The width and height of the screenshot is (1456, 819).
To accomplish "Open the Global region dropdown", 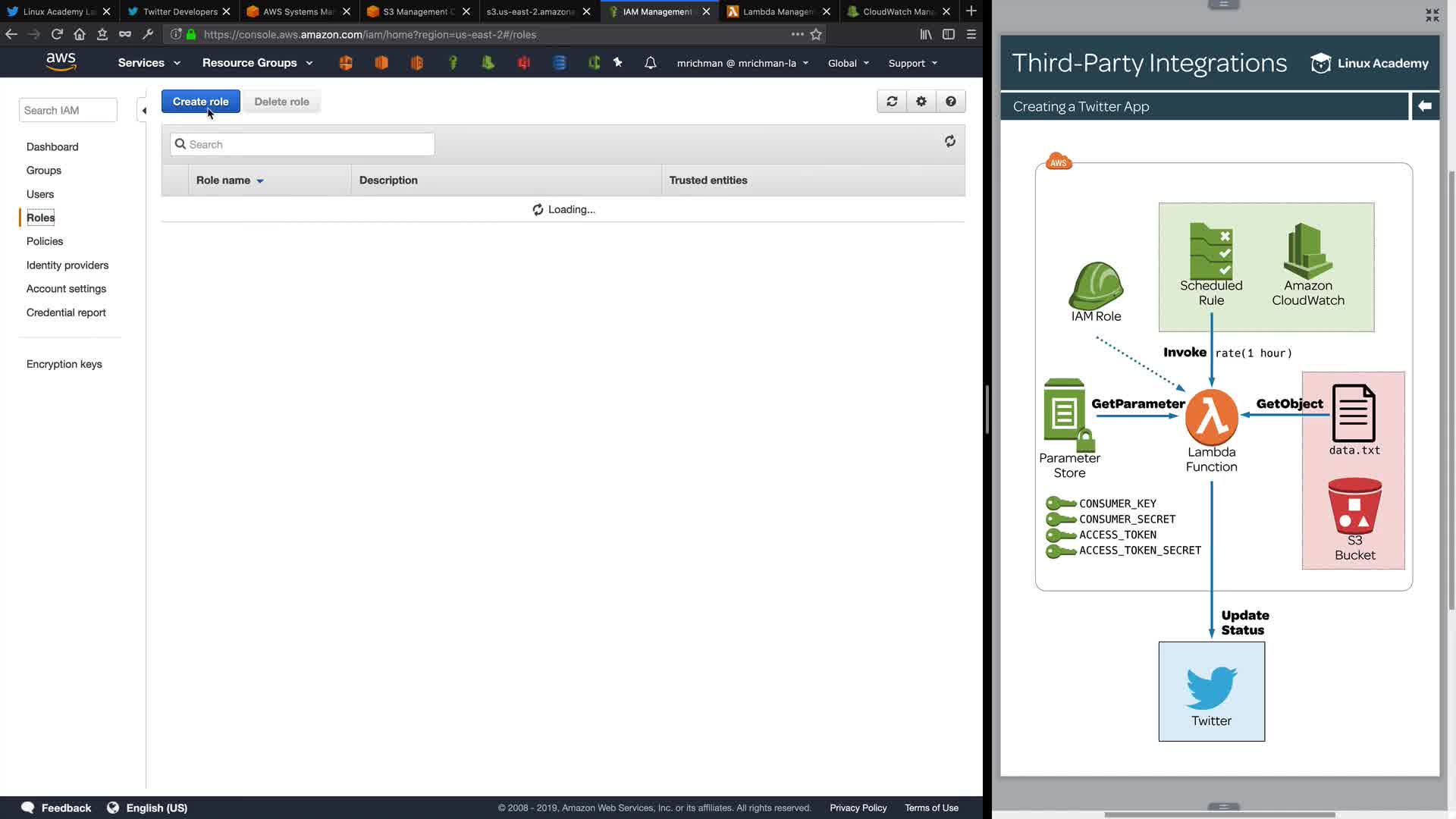I will click(848, 63).
